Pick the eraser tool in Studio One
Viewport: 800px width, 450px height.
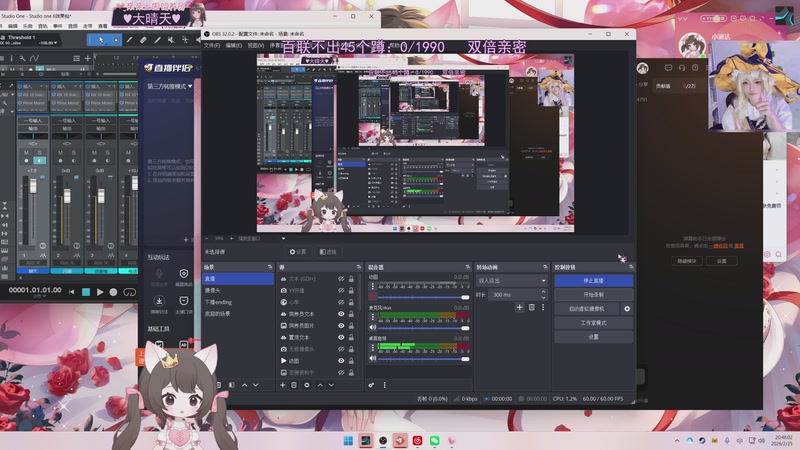(143, 40)
